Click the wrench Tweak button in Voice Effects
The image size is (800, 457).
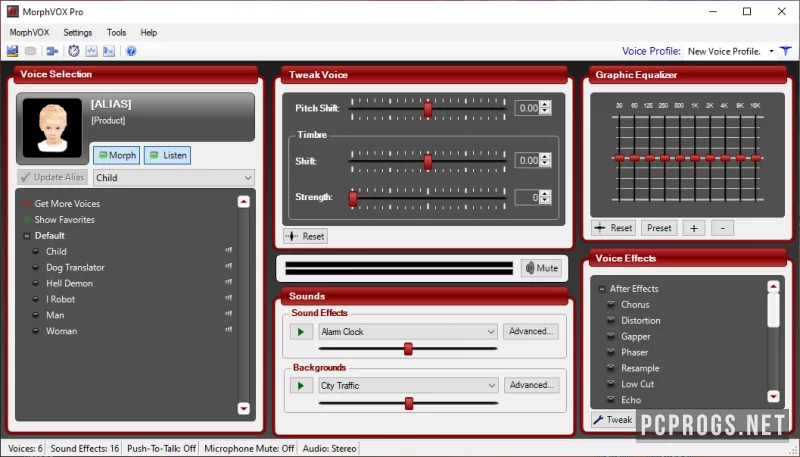[x=613, y=420]
